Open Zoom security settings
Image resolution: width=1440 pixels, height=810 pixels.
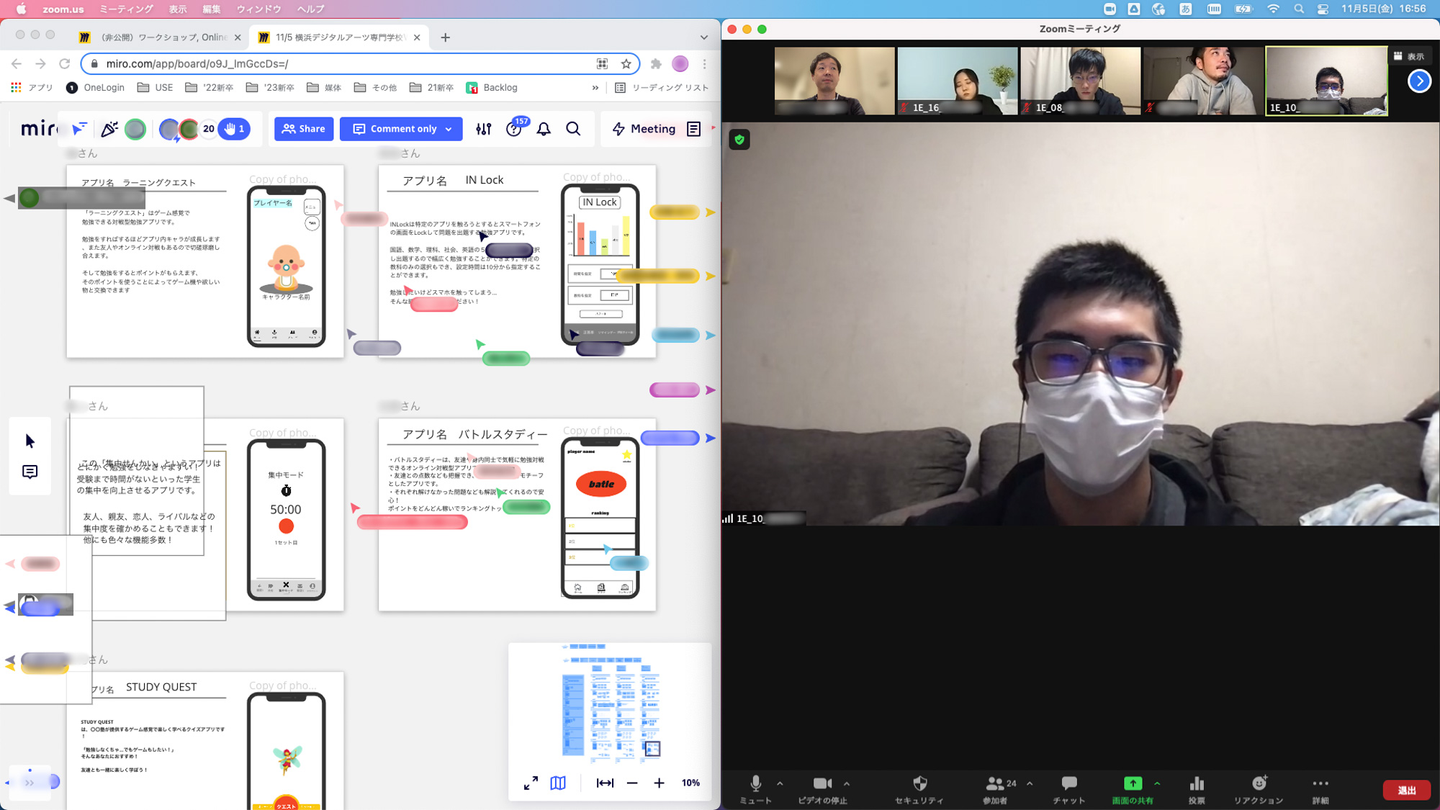(919, 789)
